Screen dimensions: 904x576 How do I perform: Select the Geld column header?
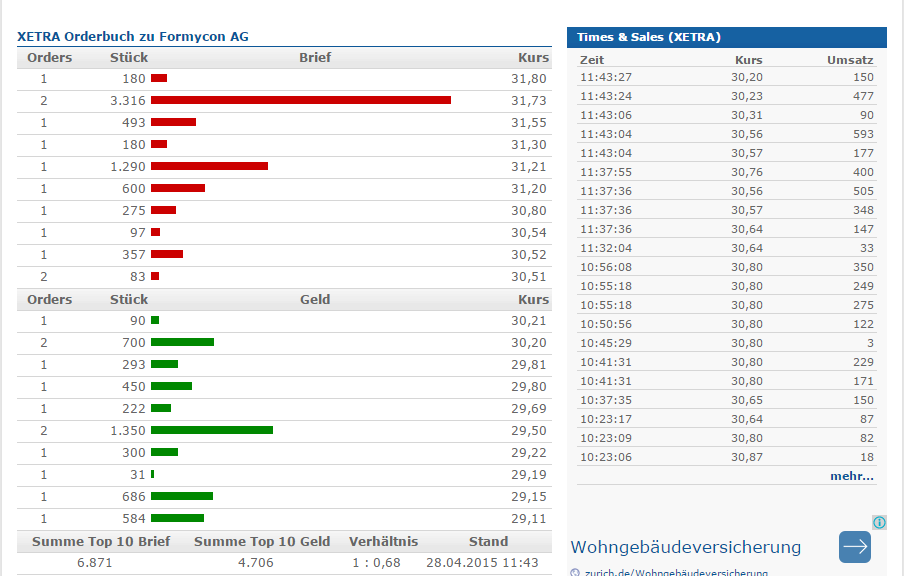point(315,300)
